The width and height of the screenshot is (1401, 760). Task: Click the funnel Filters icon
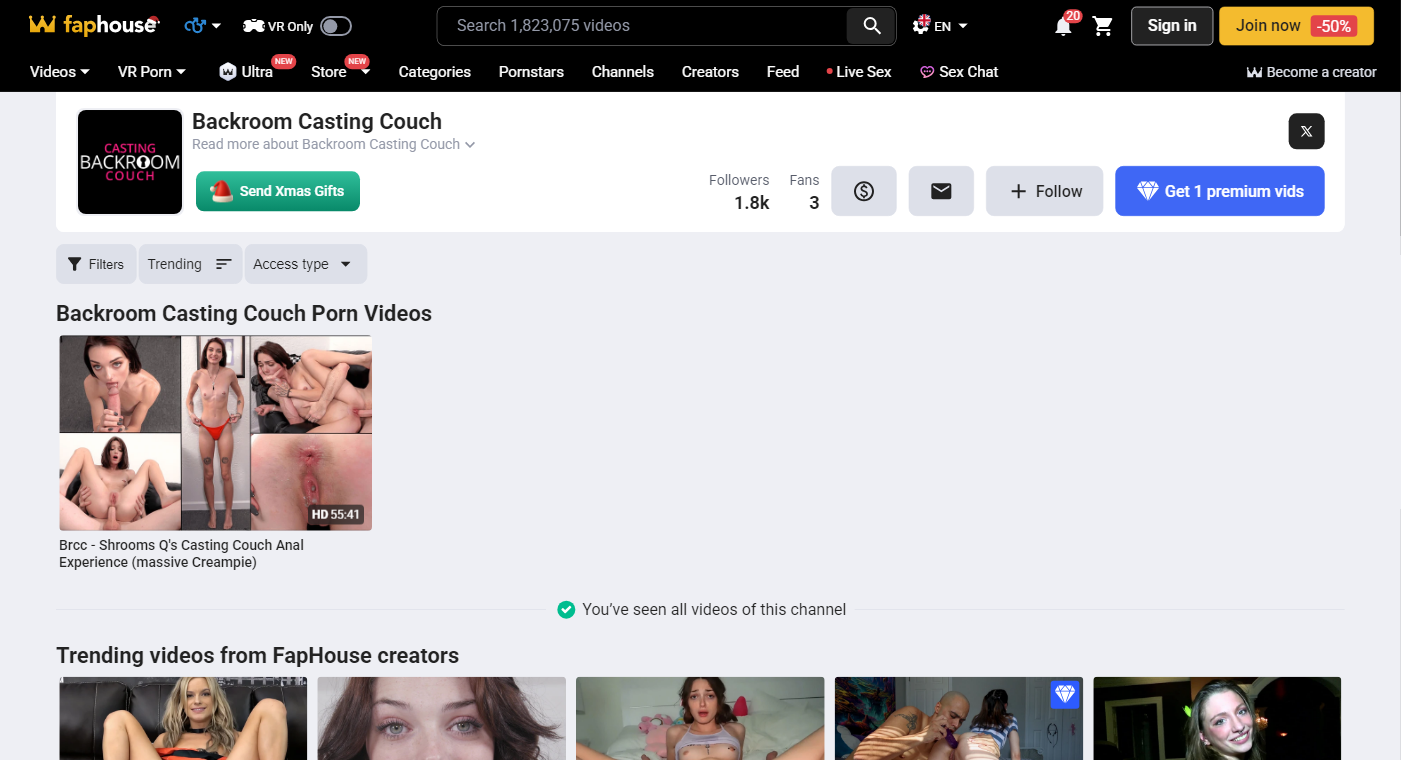click(x=75, y=264)
